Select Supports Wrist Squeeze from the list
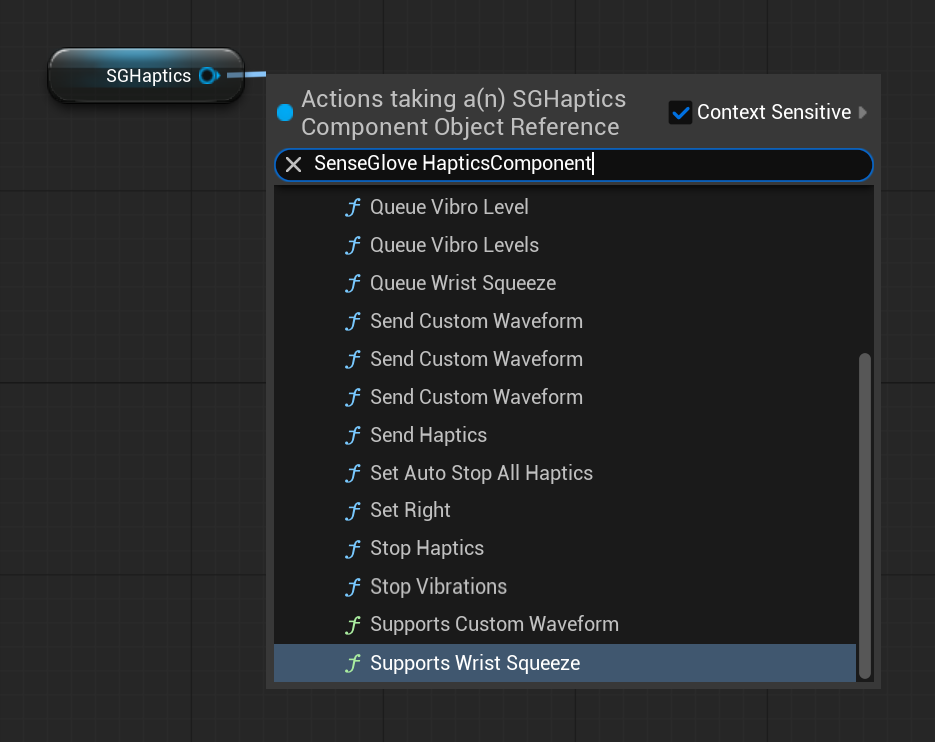 coord(475,662)
